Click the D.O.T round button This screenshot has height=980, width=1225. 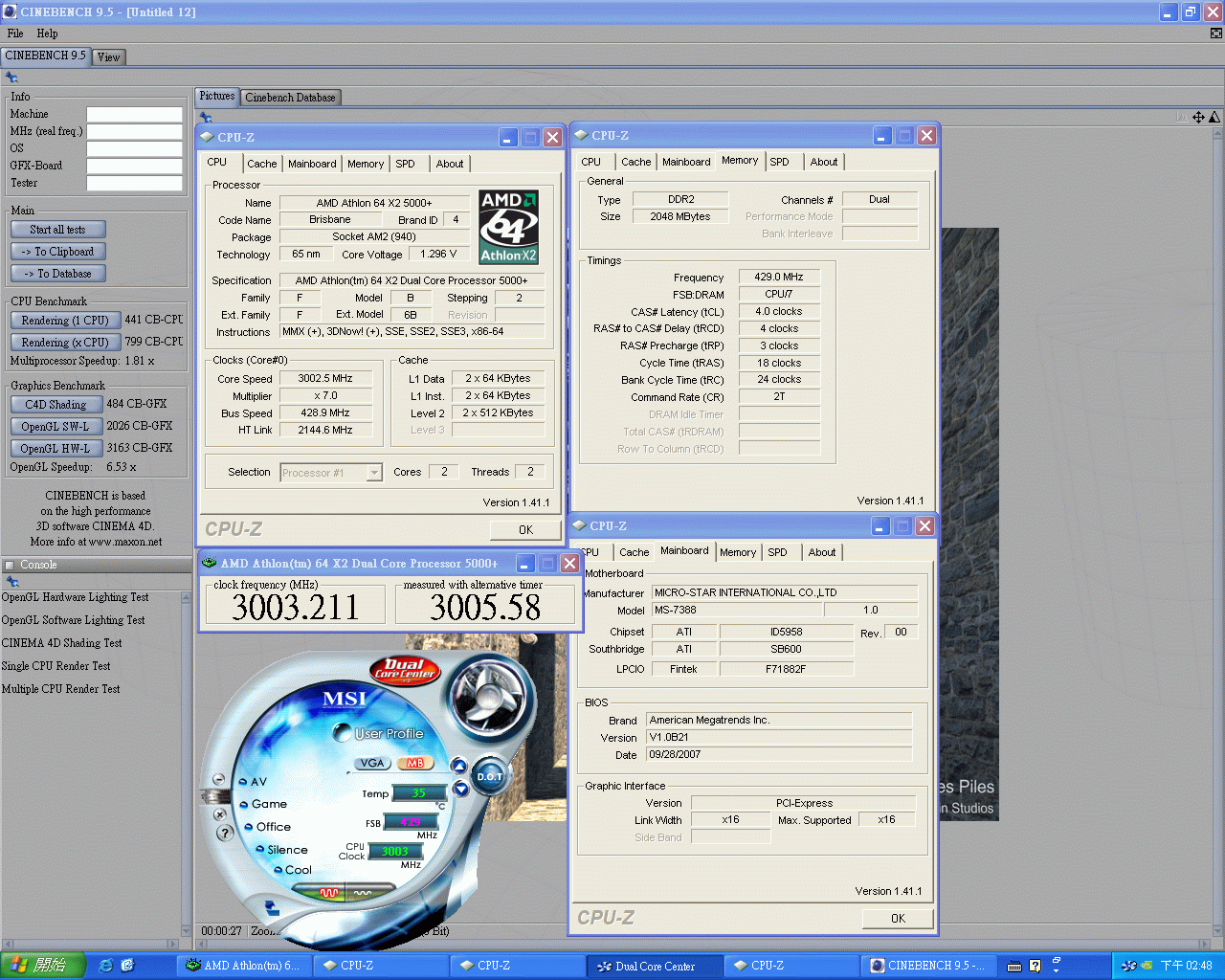(x=490, y=776)
